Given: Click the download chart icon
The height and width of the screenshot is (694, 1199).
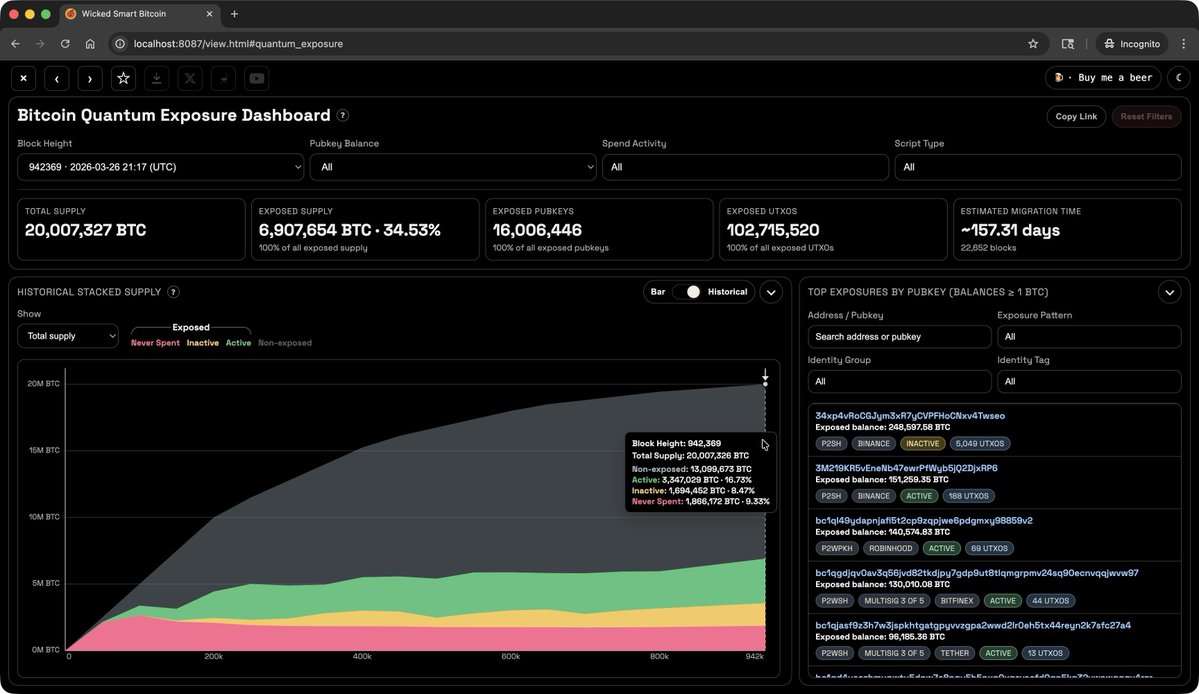Looking at the screenshot, I should click(157, 78).
